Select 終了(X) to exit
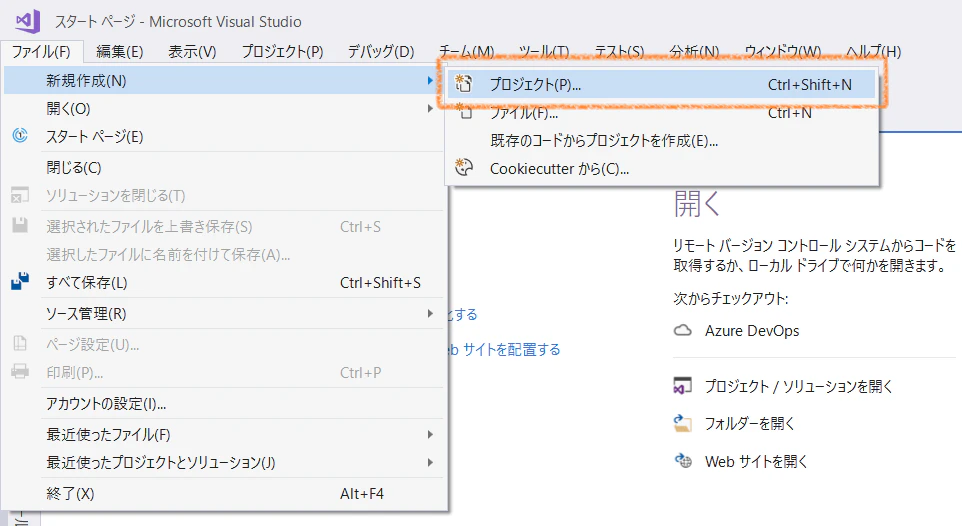The width and height of the screenshot is (962, 526). click(223, 493)
